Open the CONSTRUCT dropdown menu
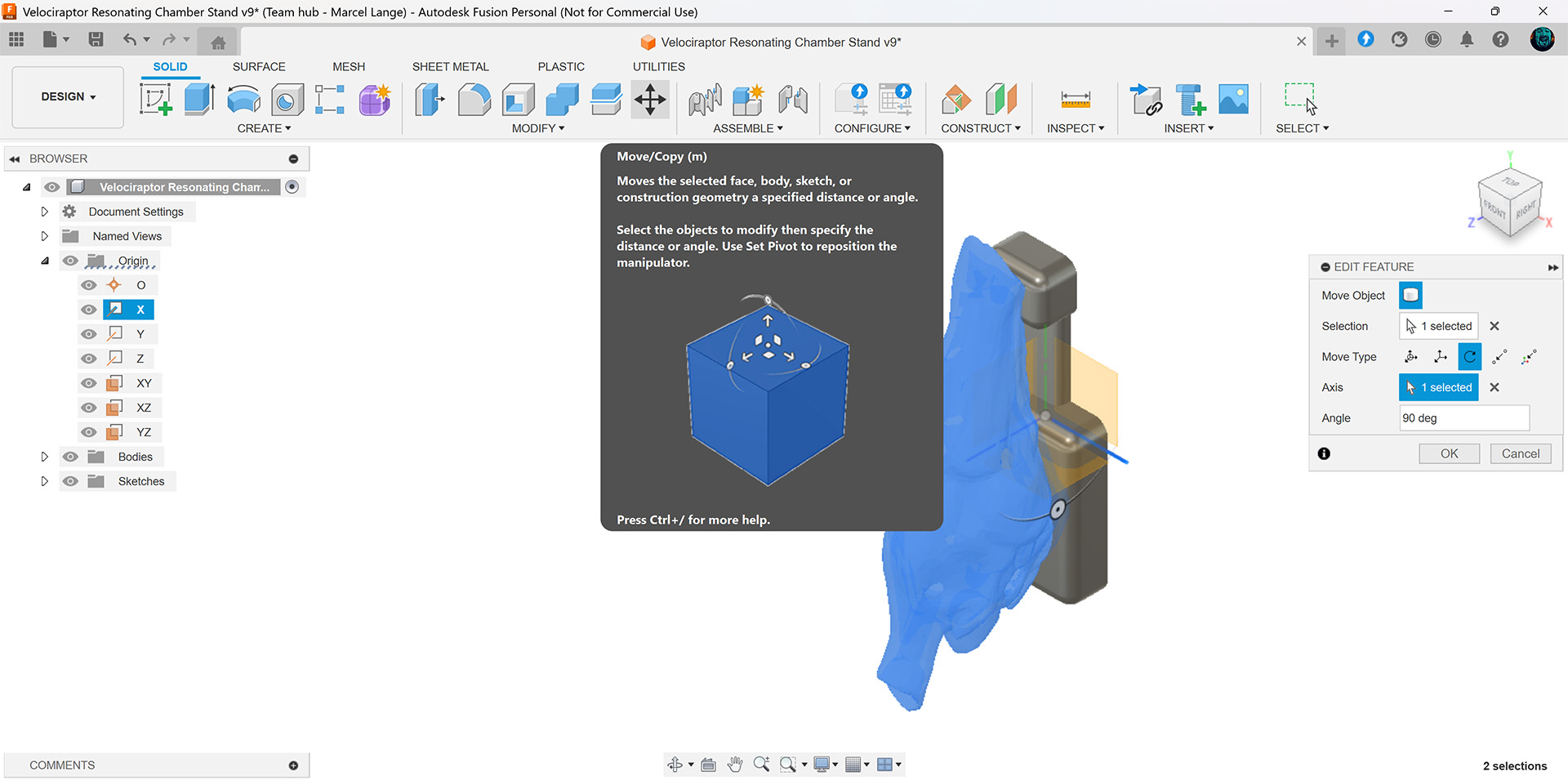 coord(981,128)
